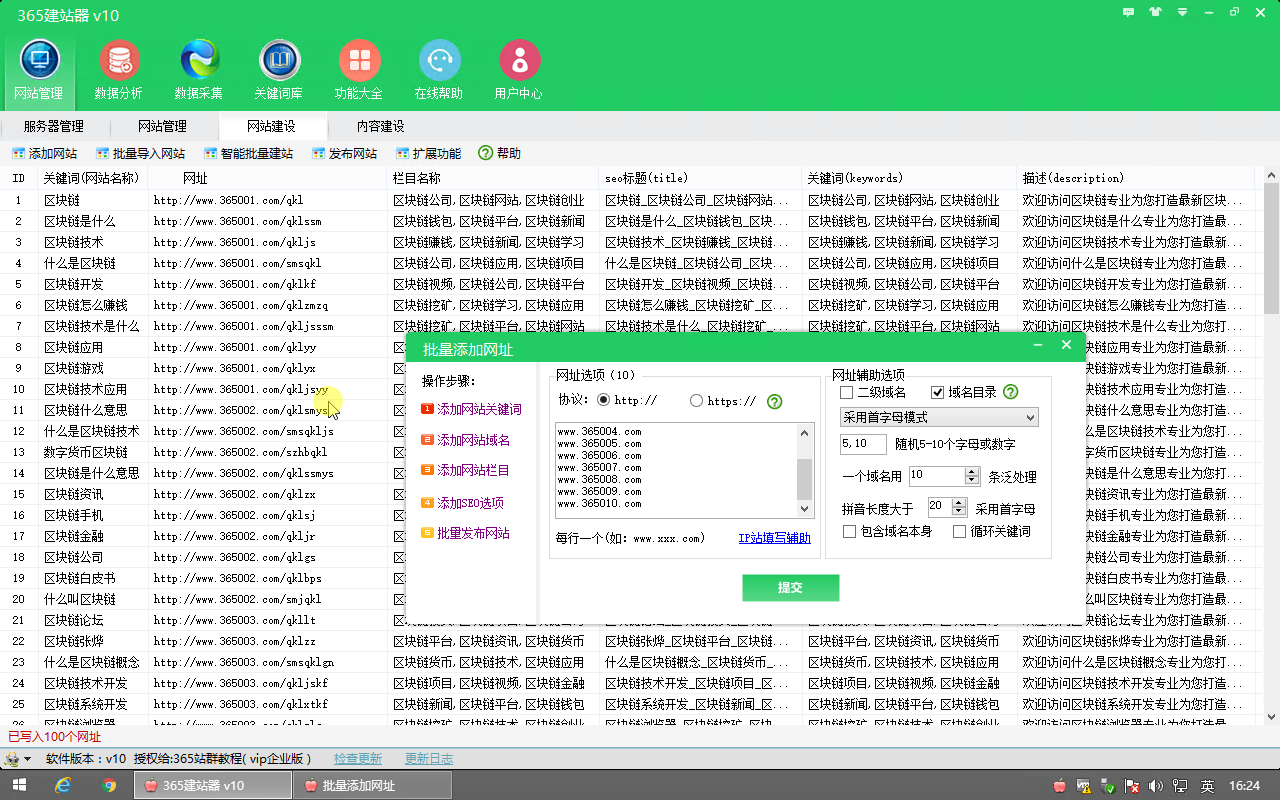Click the 检查更新 link in status bar

click(358, 759)
